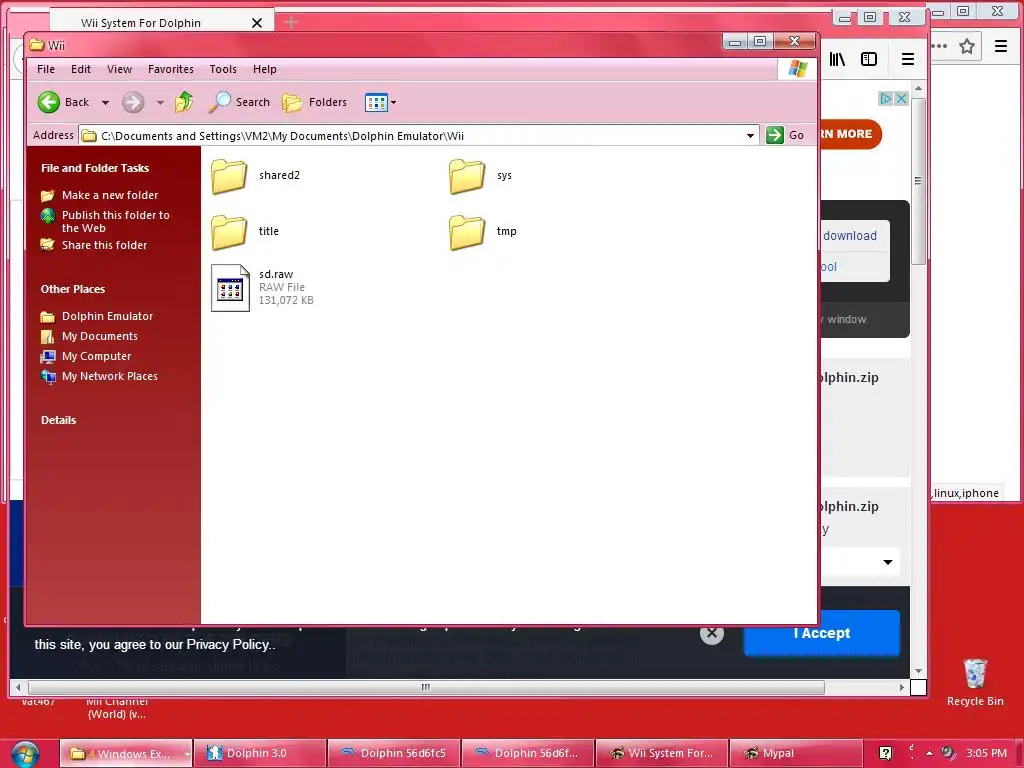
Task: Click the 3:05 PM taskbar clock
Action: tap(986, 753)
